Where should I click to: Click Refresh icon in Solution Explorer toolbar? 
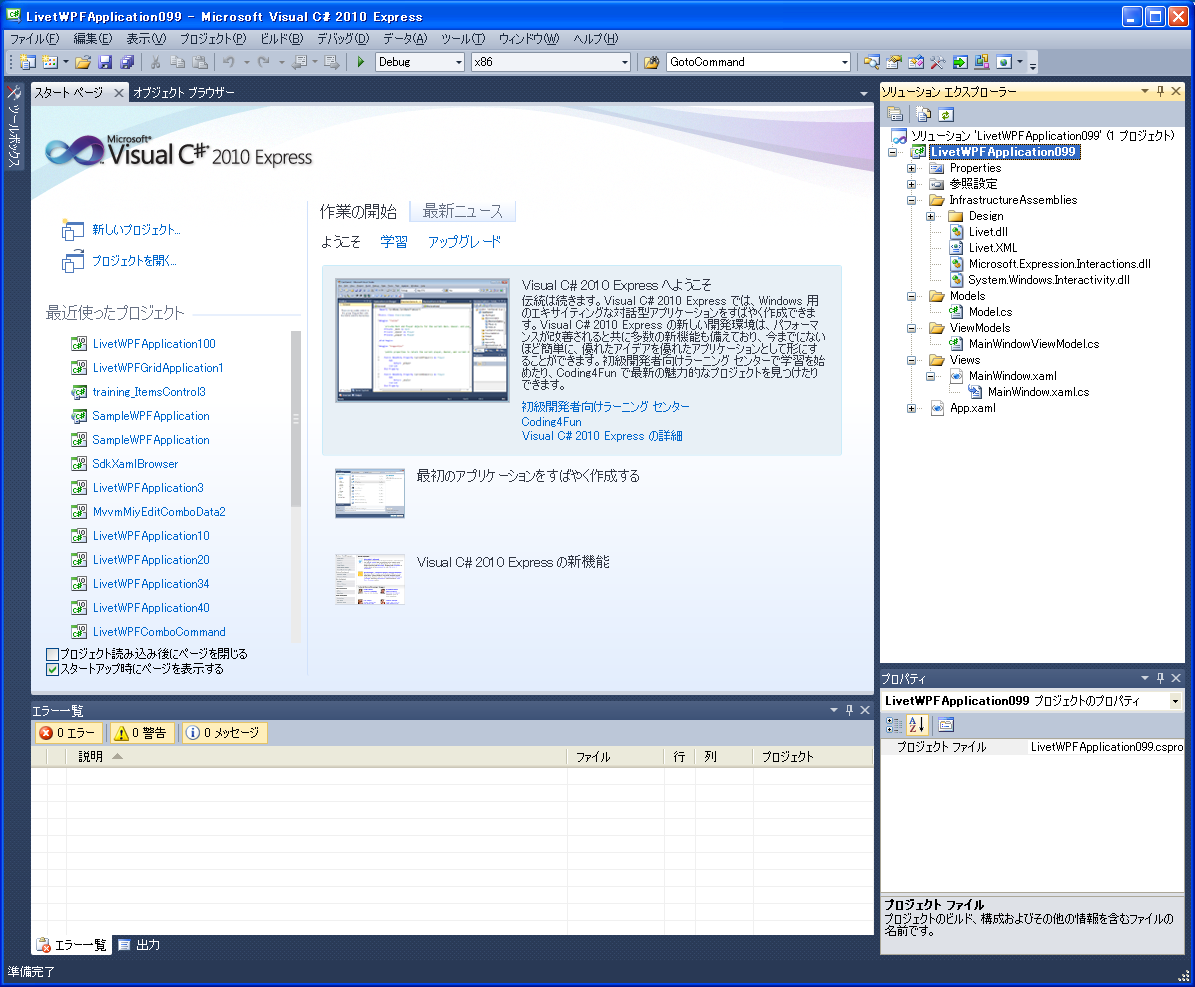click(946, 114)
